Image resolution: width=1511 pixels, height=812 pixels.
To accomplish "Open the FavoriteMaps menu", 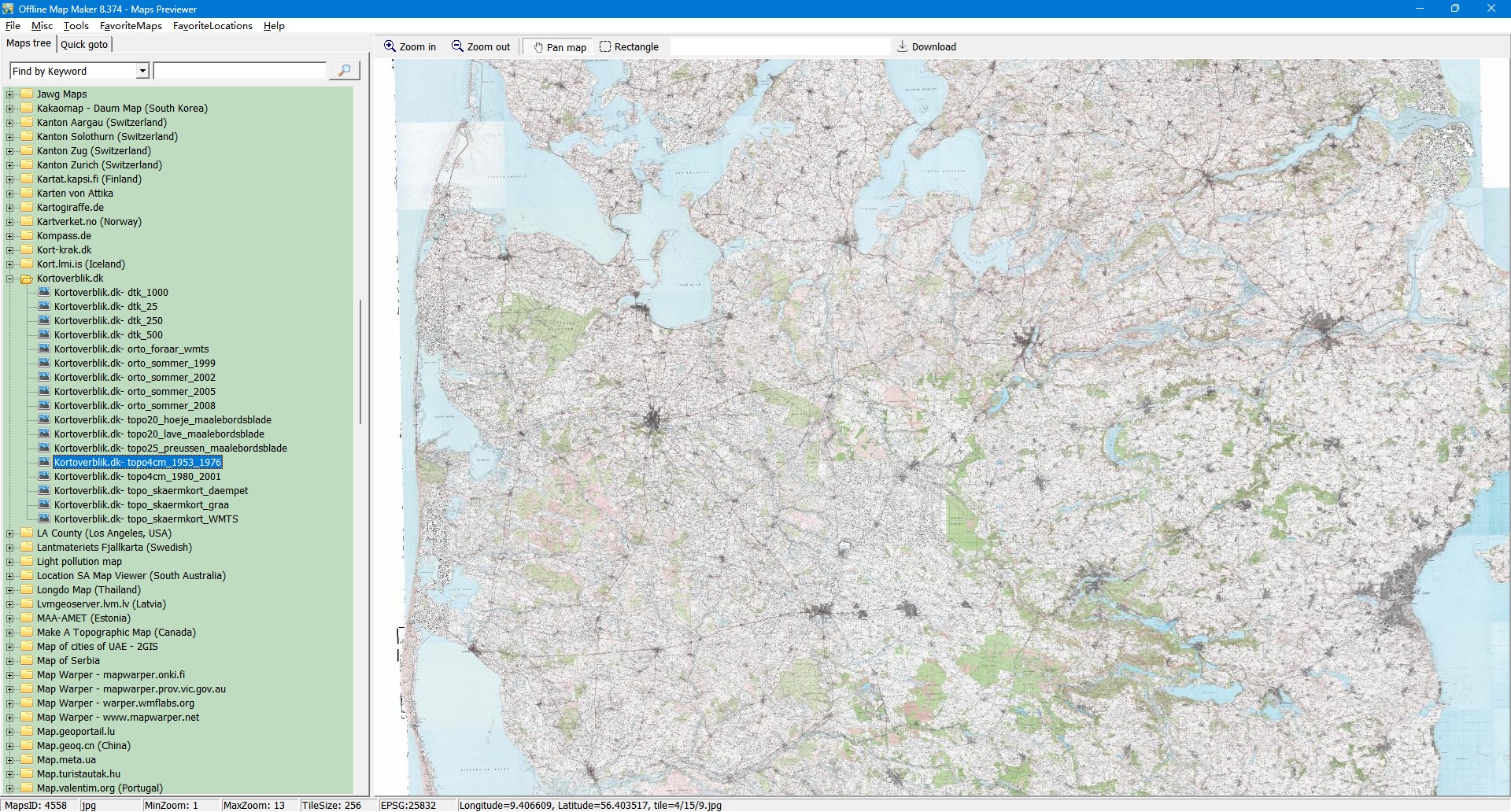I will click(x=131, y=26).
